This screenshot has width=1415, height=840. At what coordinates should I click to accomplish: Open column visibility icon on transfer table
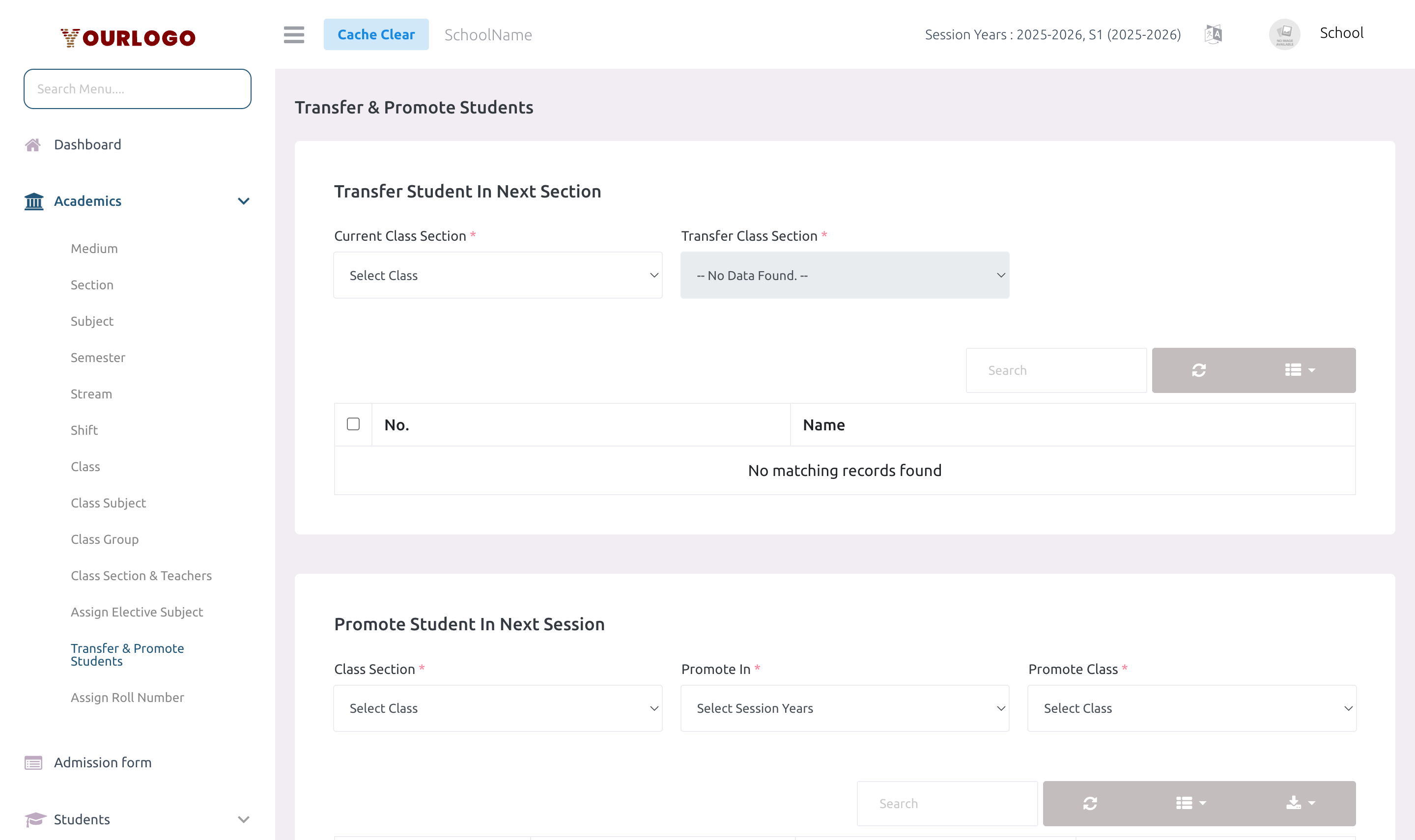1299,370
